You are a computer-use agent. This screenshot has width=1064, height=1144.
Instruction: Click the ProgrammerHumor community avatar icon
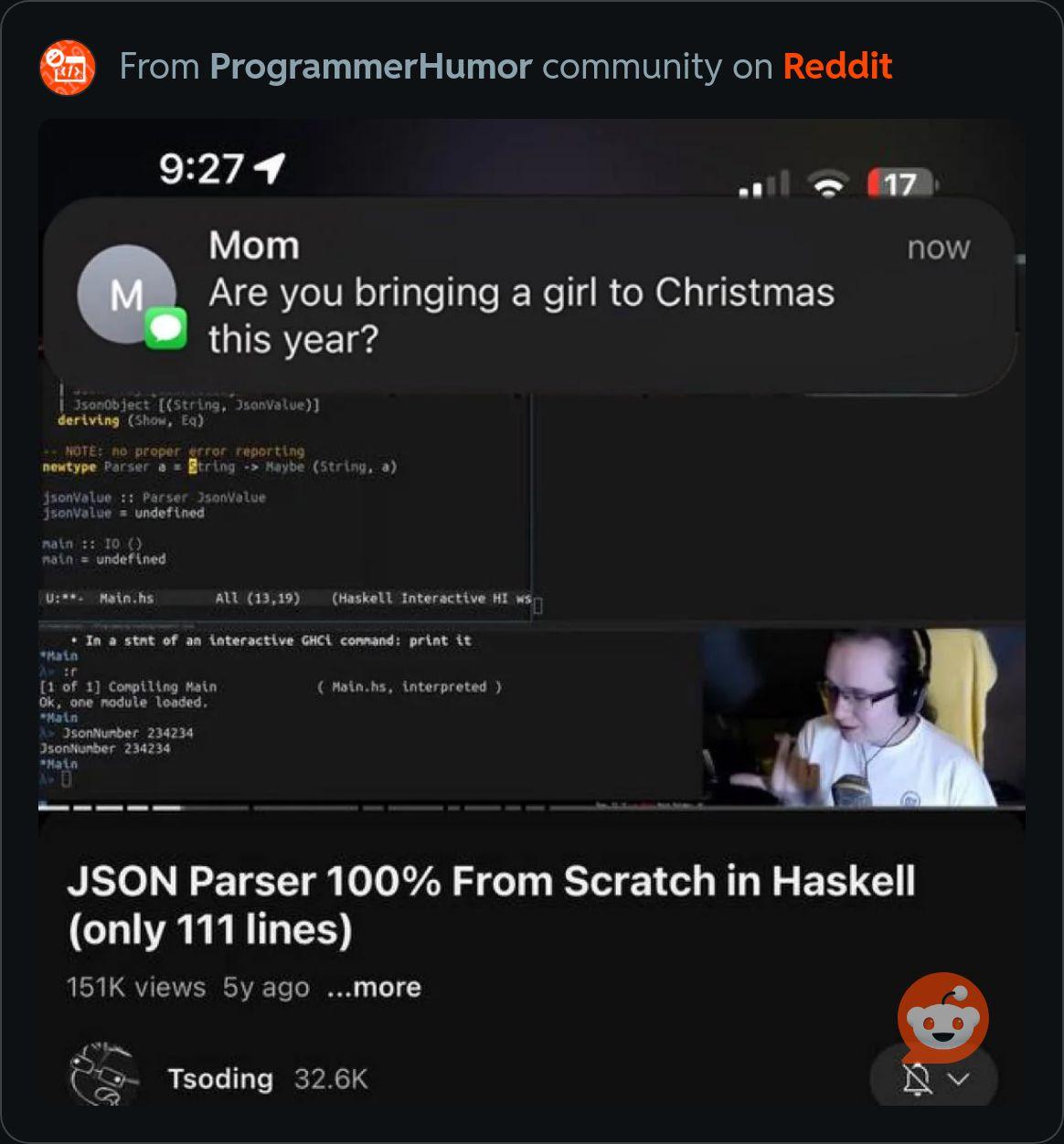68,67
